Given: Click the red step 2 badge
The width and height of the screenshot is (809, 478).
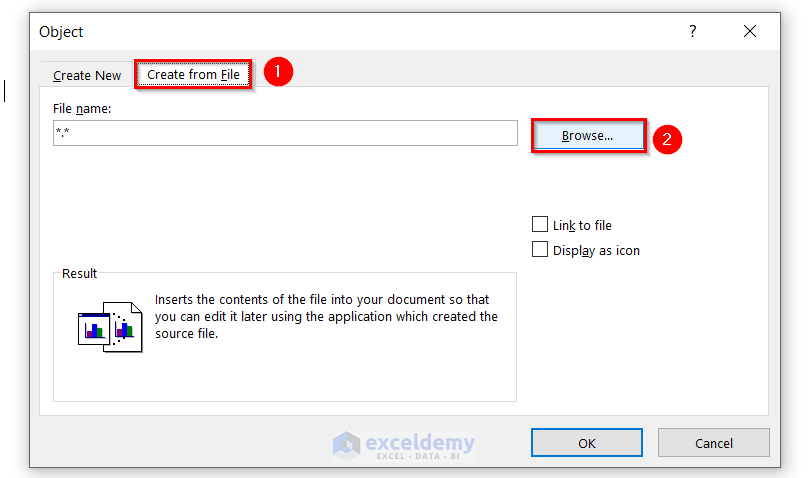Looking at the screenshot, I should click(x=667, y=138).
